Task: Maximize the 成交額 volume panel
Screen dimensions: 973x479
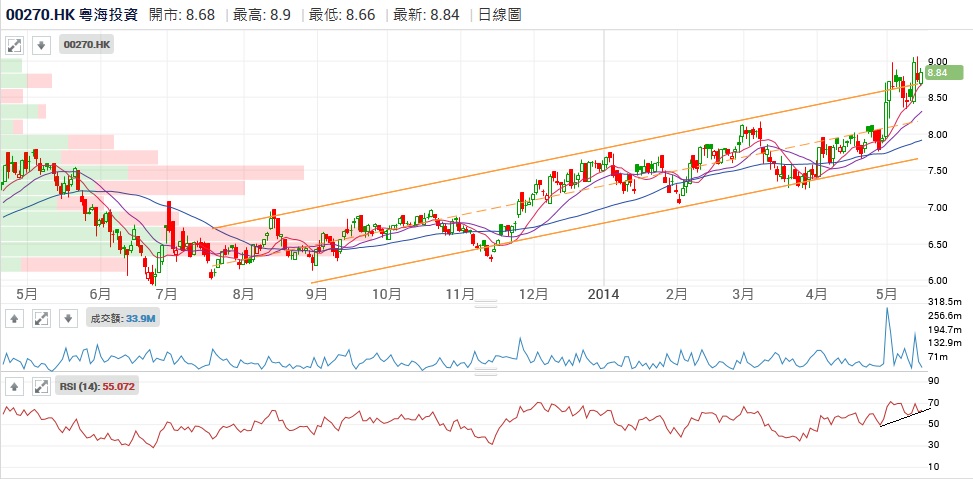Action: (x=41, y=318)
